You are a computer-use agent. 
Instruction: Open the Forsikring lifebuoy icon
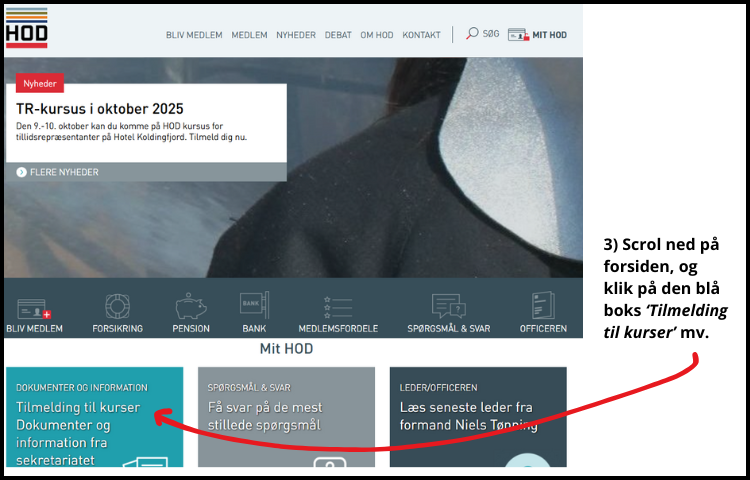(118, 306)
